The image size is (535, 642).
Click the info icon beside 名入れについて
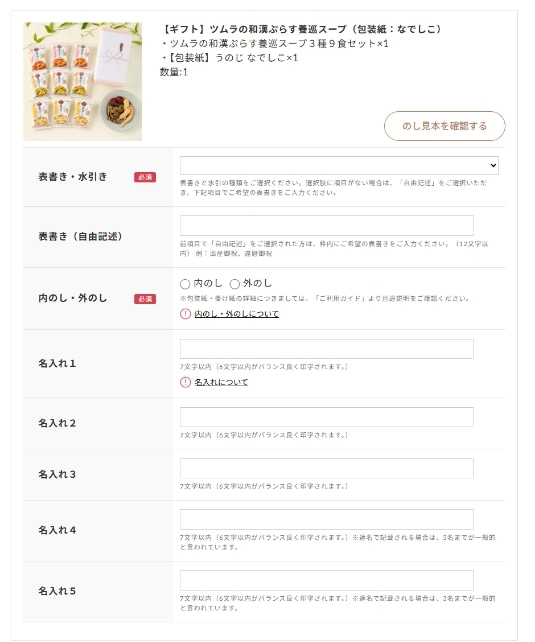tap(185, 382)
